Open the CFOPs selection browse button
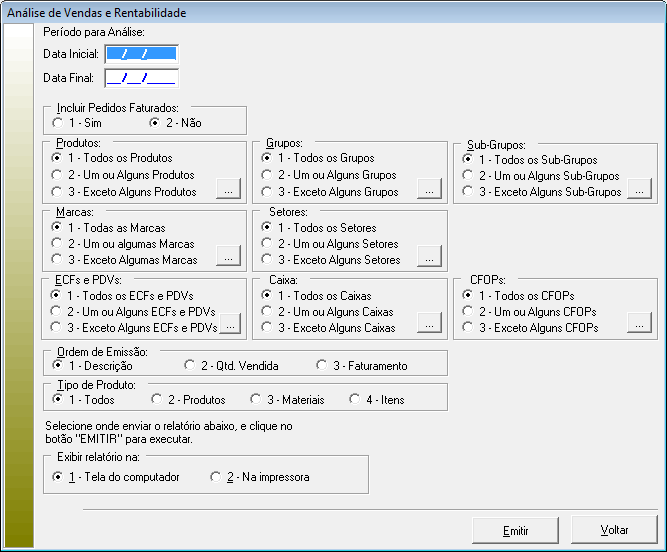 click(639, 323)
